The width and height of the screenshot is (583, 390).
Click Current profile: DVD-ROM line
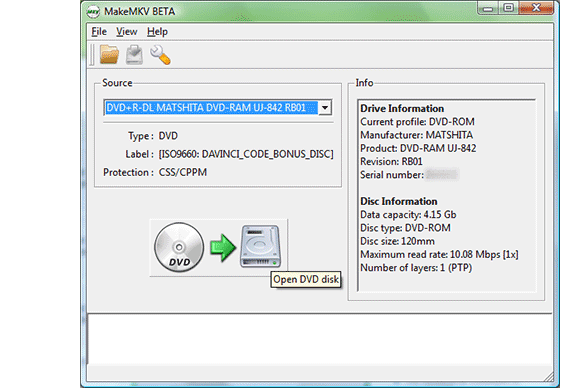coord(417,122)
